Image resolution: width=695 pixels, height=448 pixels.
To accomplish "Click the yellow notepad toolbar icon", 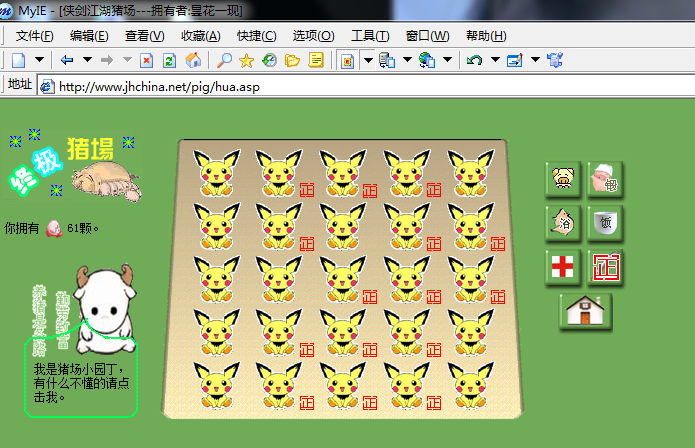I will (316, 59).
